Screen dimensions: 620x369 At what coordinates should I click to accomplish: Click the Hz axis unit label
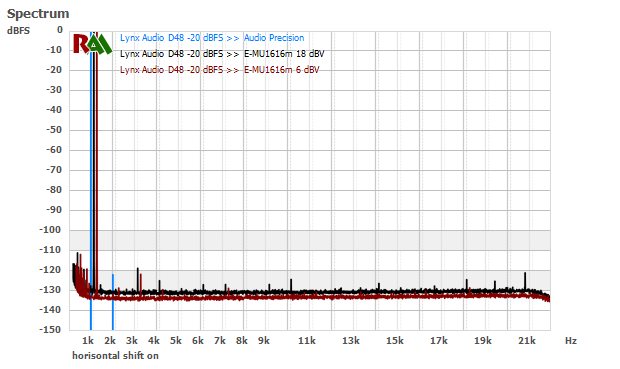571,341
